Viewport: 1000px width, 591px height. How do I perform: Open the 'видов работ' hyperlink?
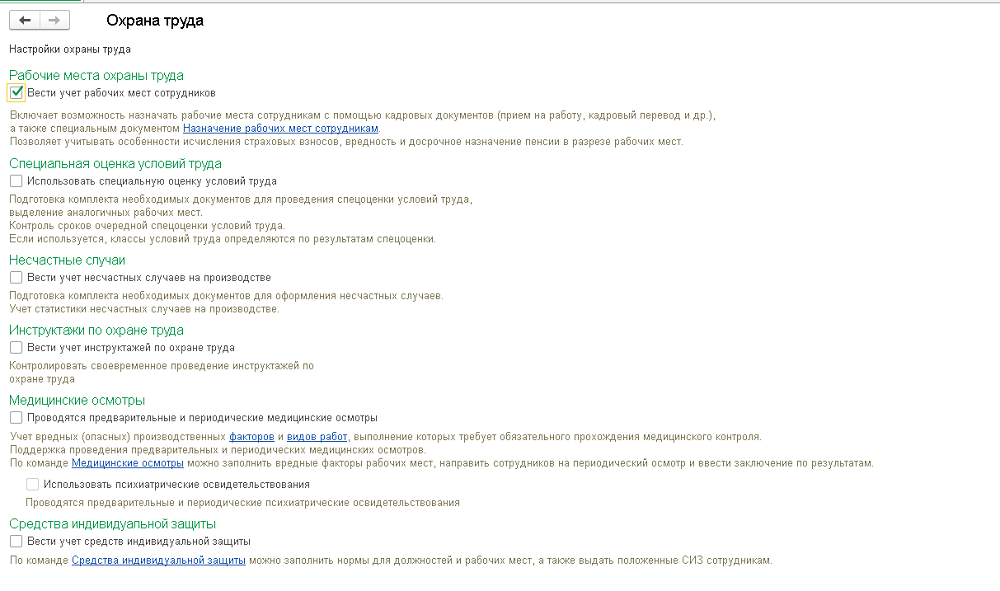317,437
